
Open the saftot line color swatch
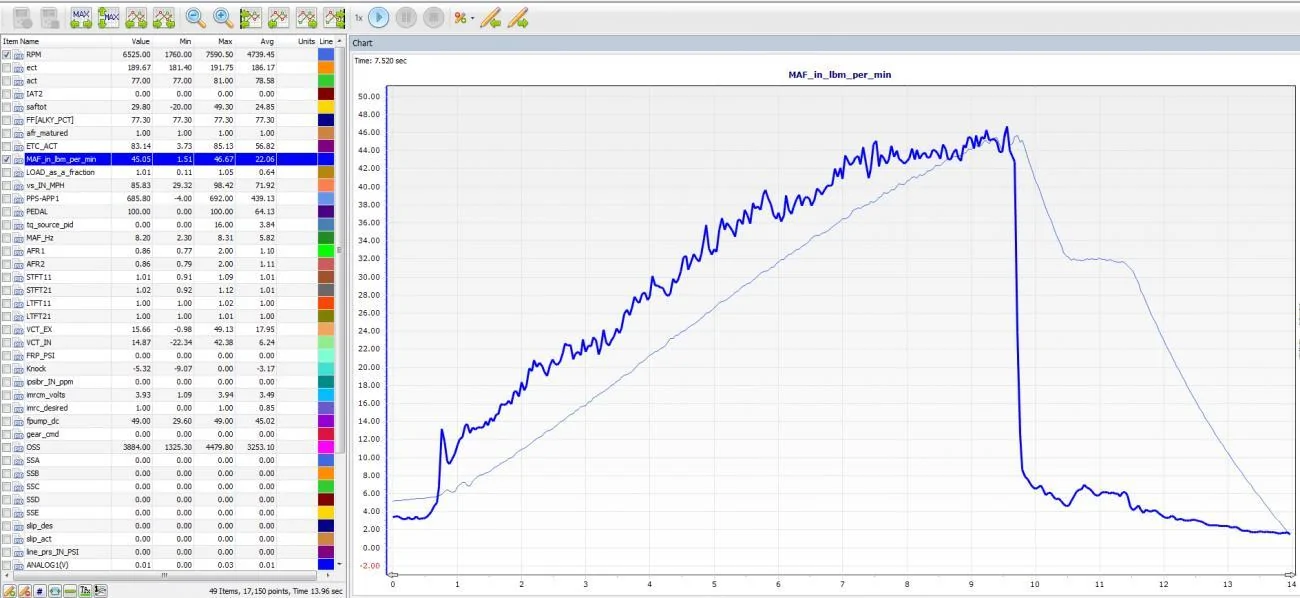point(326,106)
